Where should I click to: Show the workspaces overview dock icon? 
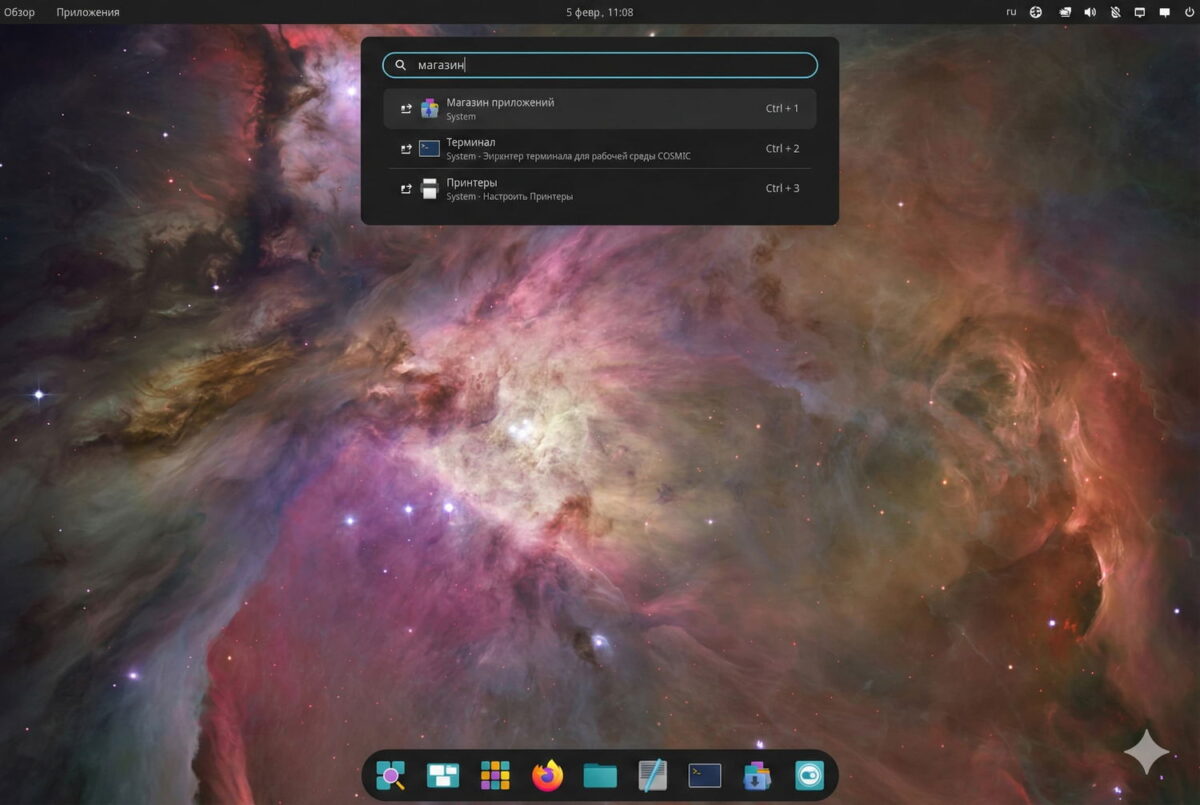pyautogui.click(x=443, y=774)
